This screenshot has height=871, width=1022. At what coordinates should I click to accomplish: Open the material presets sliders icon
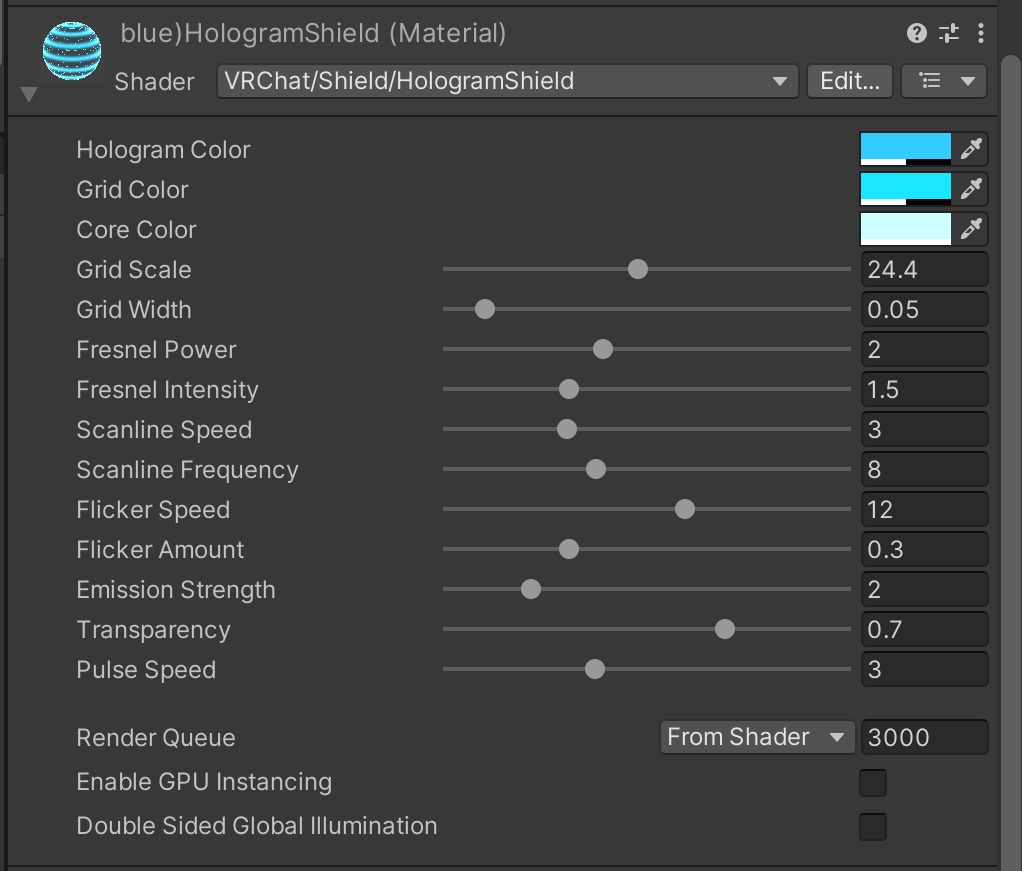949,33
